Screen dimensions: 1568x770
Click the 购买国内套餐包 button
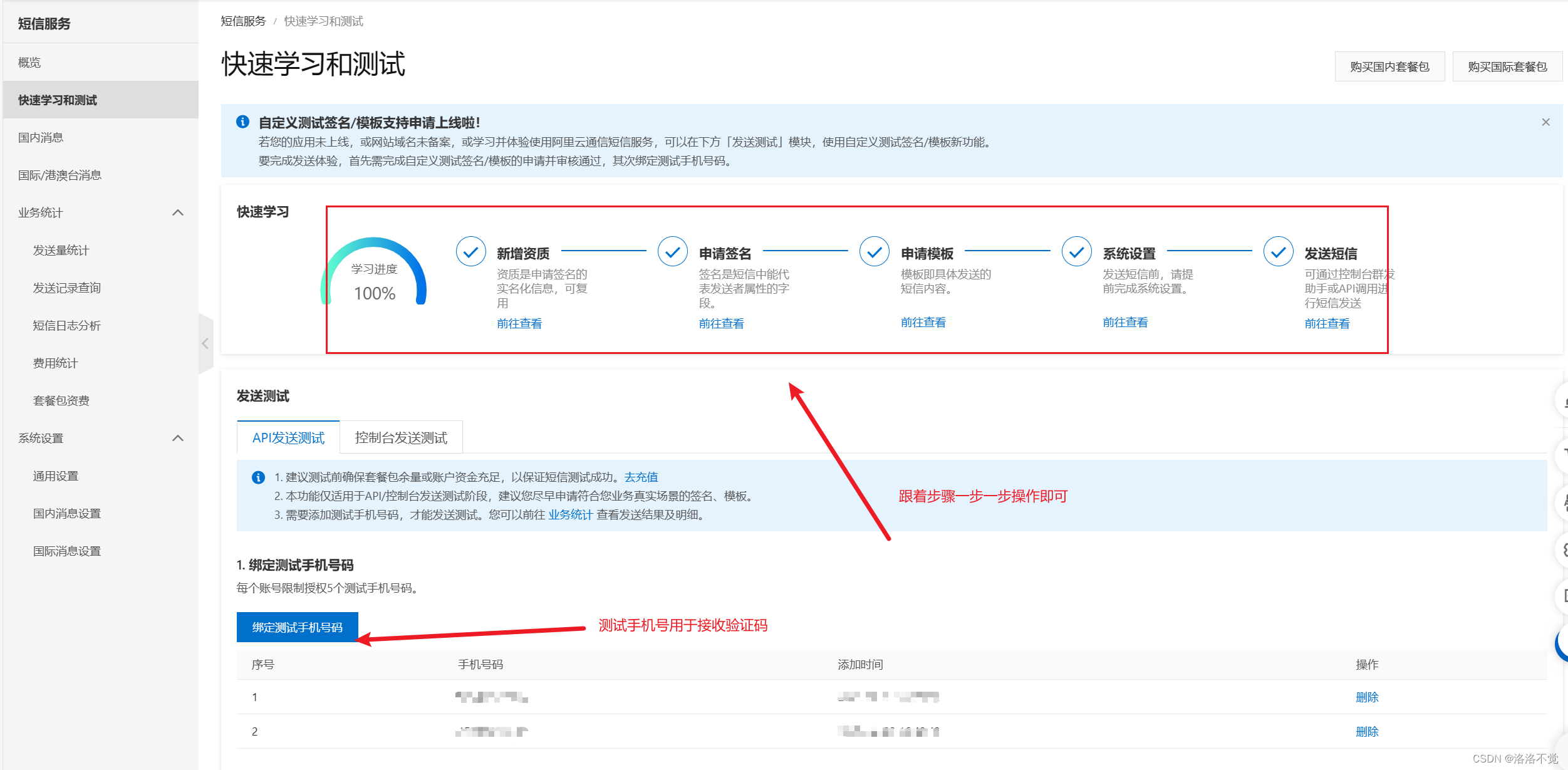coord(1389,66)
